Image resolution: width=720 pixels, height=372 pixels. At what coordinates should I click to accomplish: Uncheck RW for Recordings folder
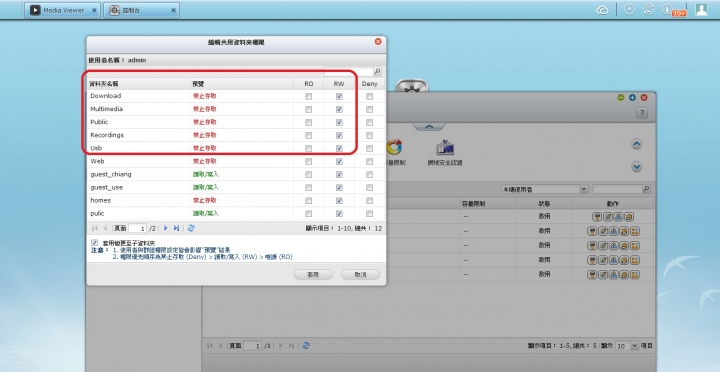click(x=339, y=135)
